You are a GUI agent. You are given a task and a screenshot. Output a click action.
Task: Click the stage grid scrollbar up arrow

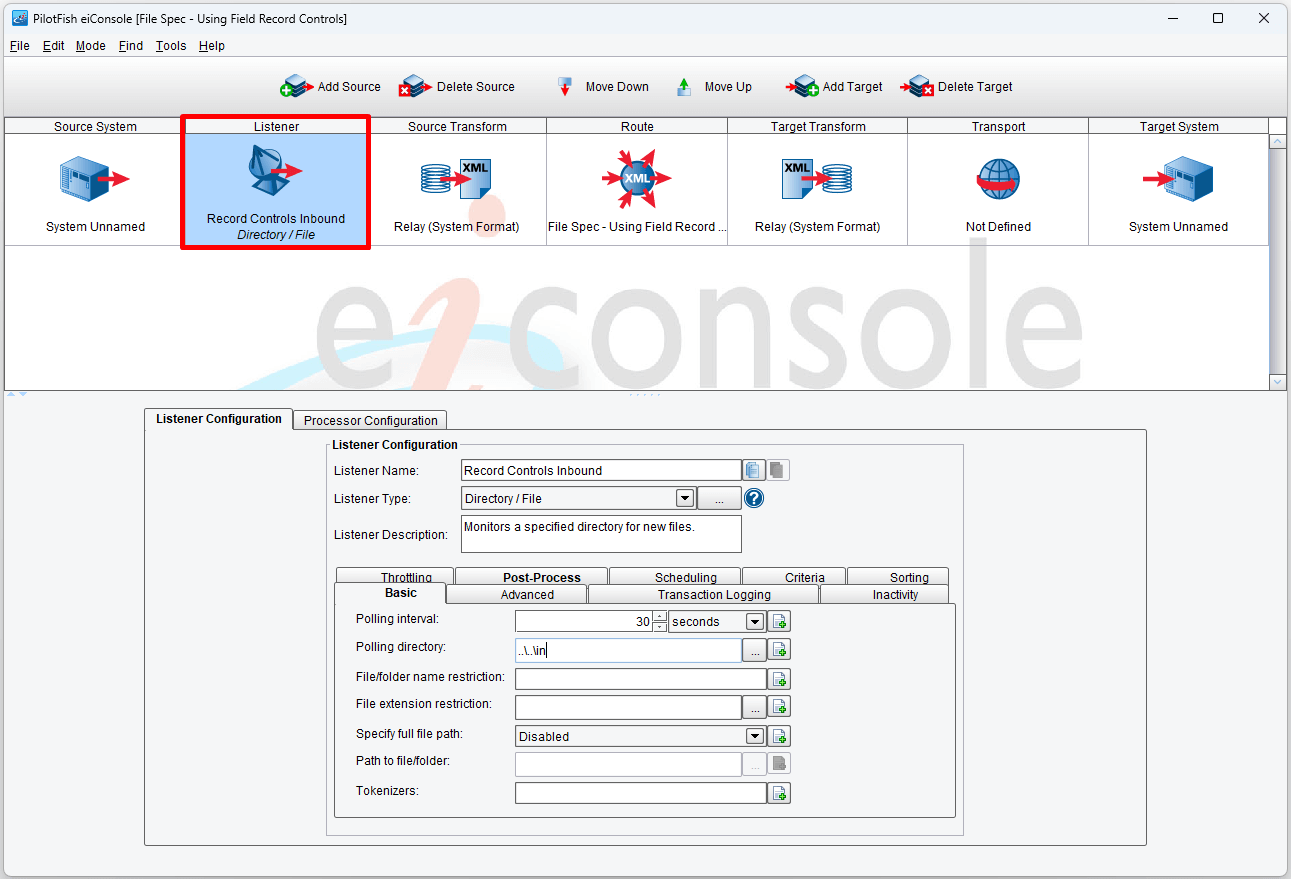tap(1277, 142)
